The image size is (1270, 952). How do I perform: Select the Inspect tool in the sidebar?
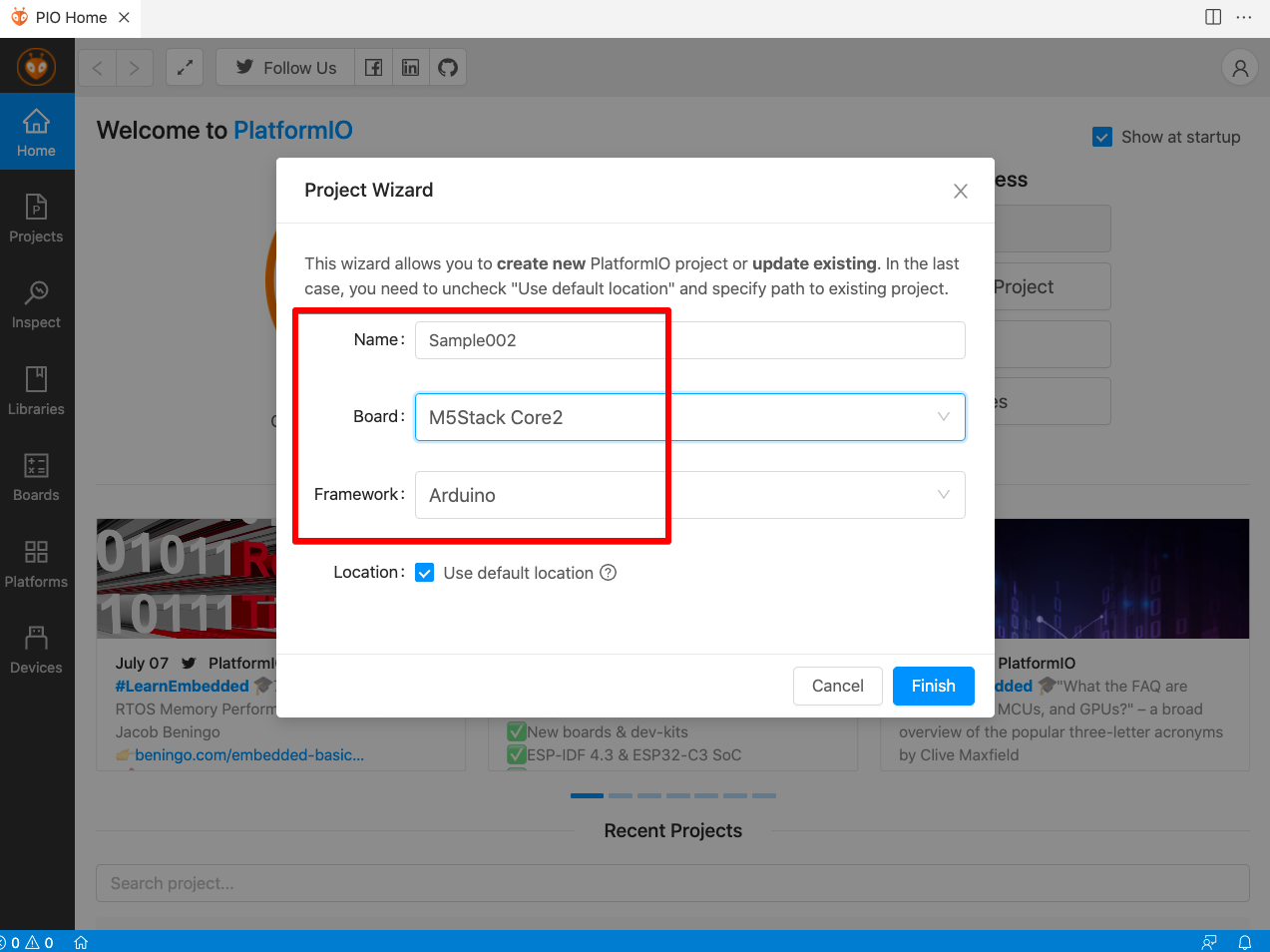pos(37,302)
